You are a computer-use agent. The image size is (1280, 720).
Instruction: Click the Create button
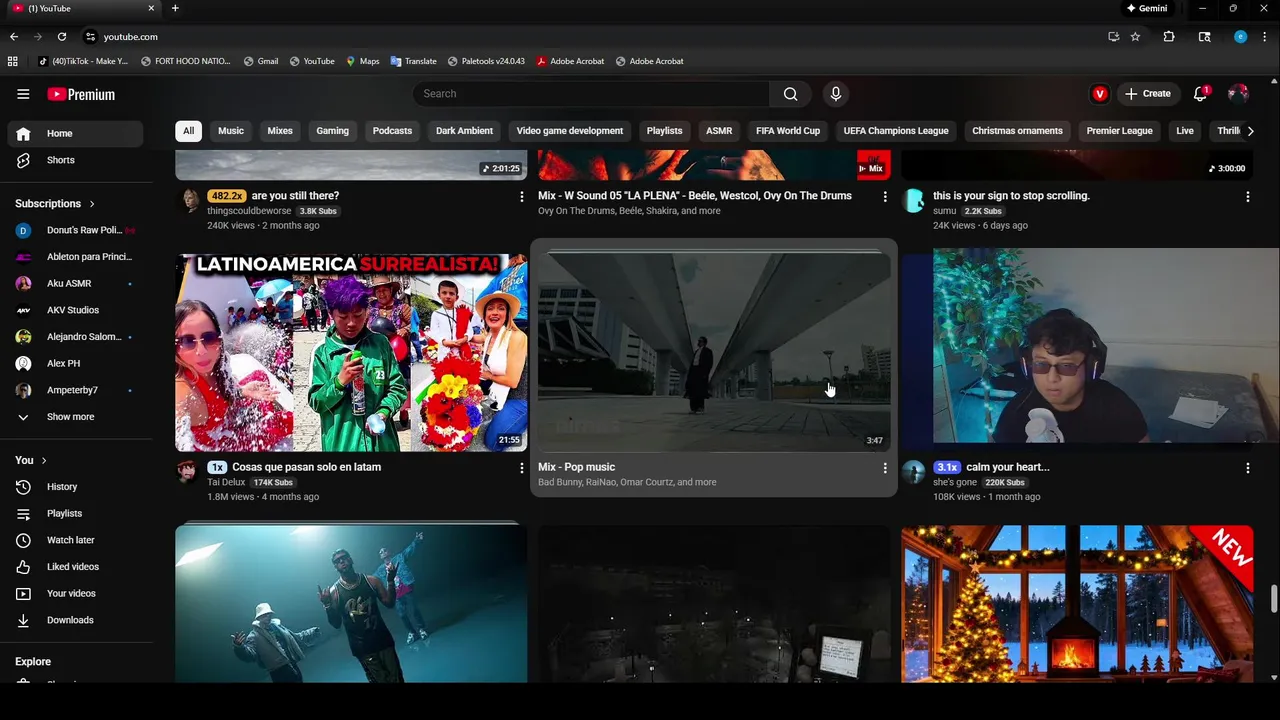click(x=1147, y=94)
